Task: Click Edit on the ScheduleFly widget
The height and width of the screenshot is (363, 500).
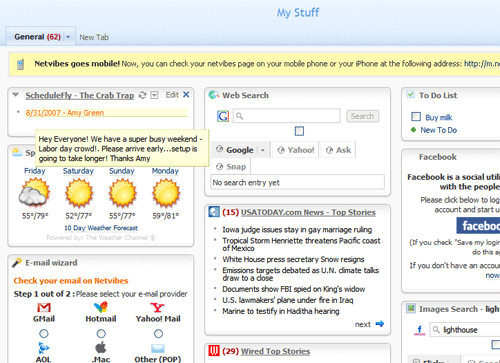Action: pyautogui.click(x=172, y=95)
